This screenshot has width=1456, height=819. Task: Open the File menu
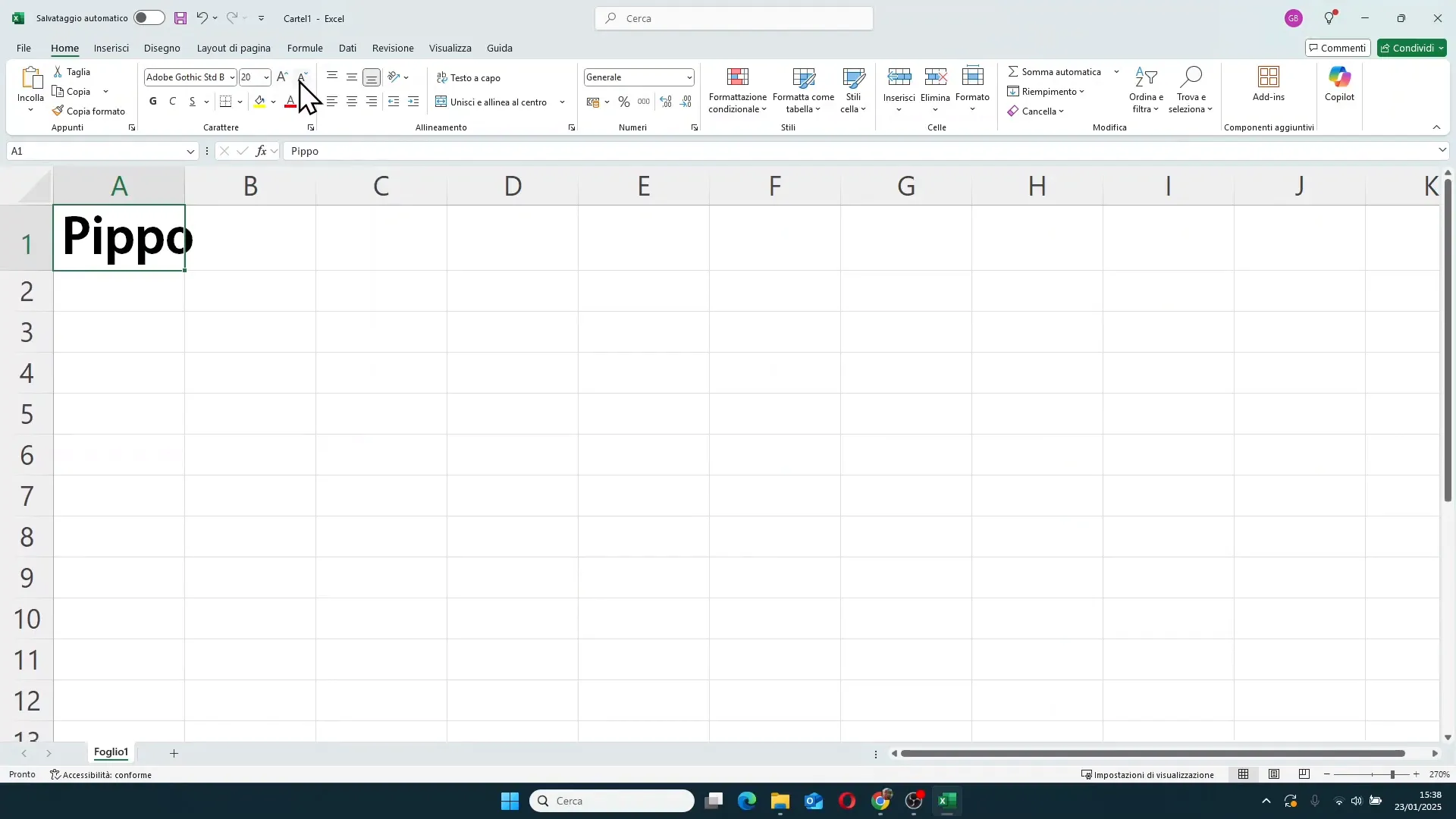(24, 48)
